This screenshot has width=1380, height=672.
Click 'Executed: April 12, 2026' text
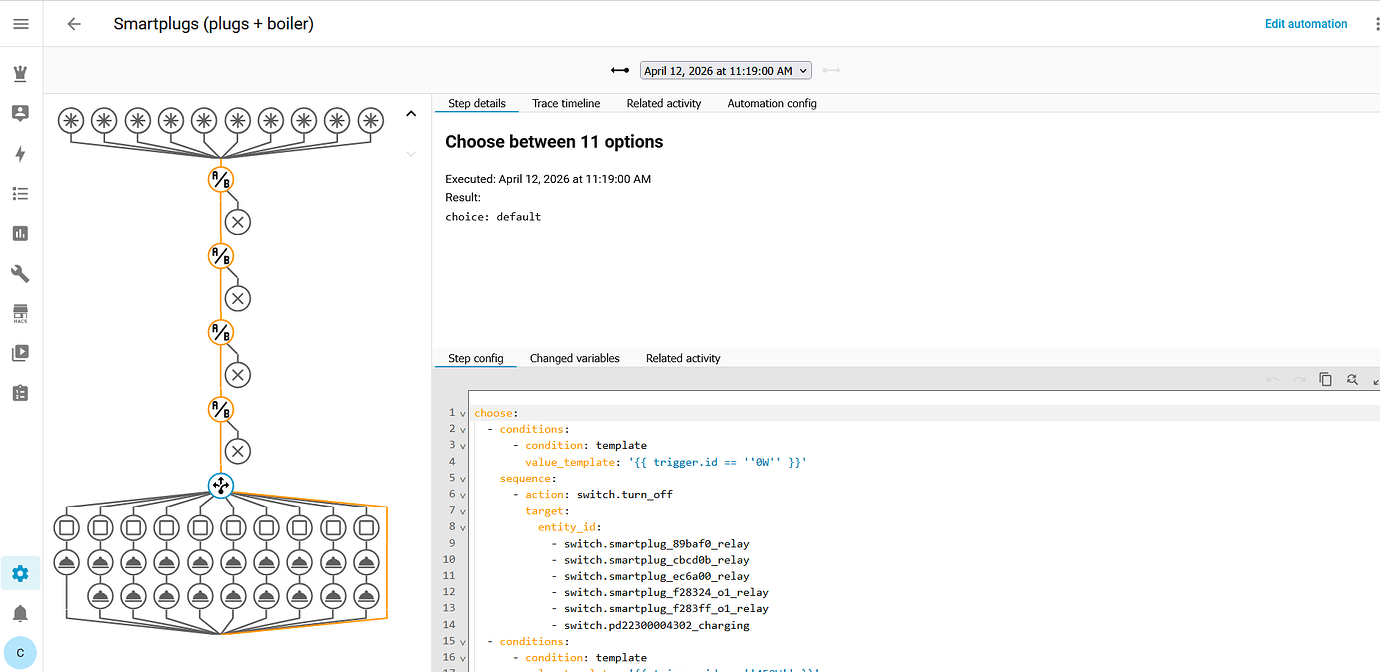548,179
